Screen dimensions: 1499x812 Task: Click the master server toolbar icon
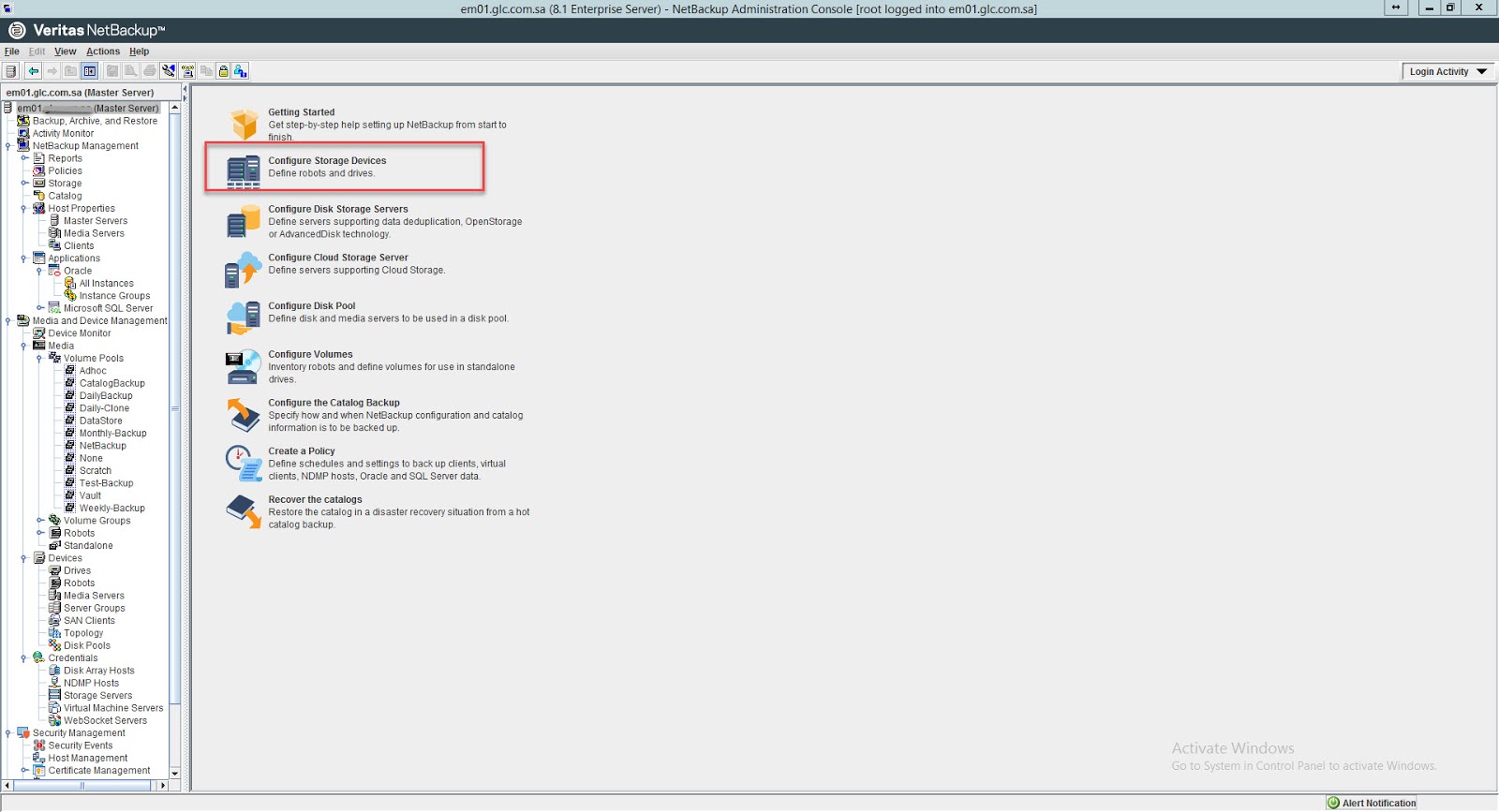(x=11, y=71)
